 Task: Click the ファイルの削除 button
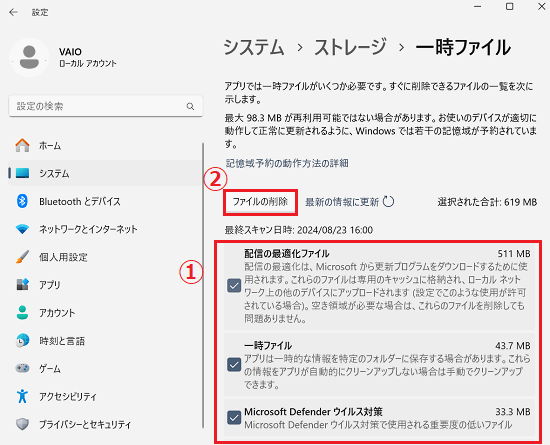(260, 202)
